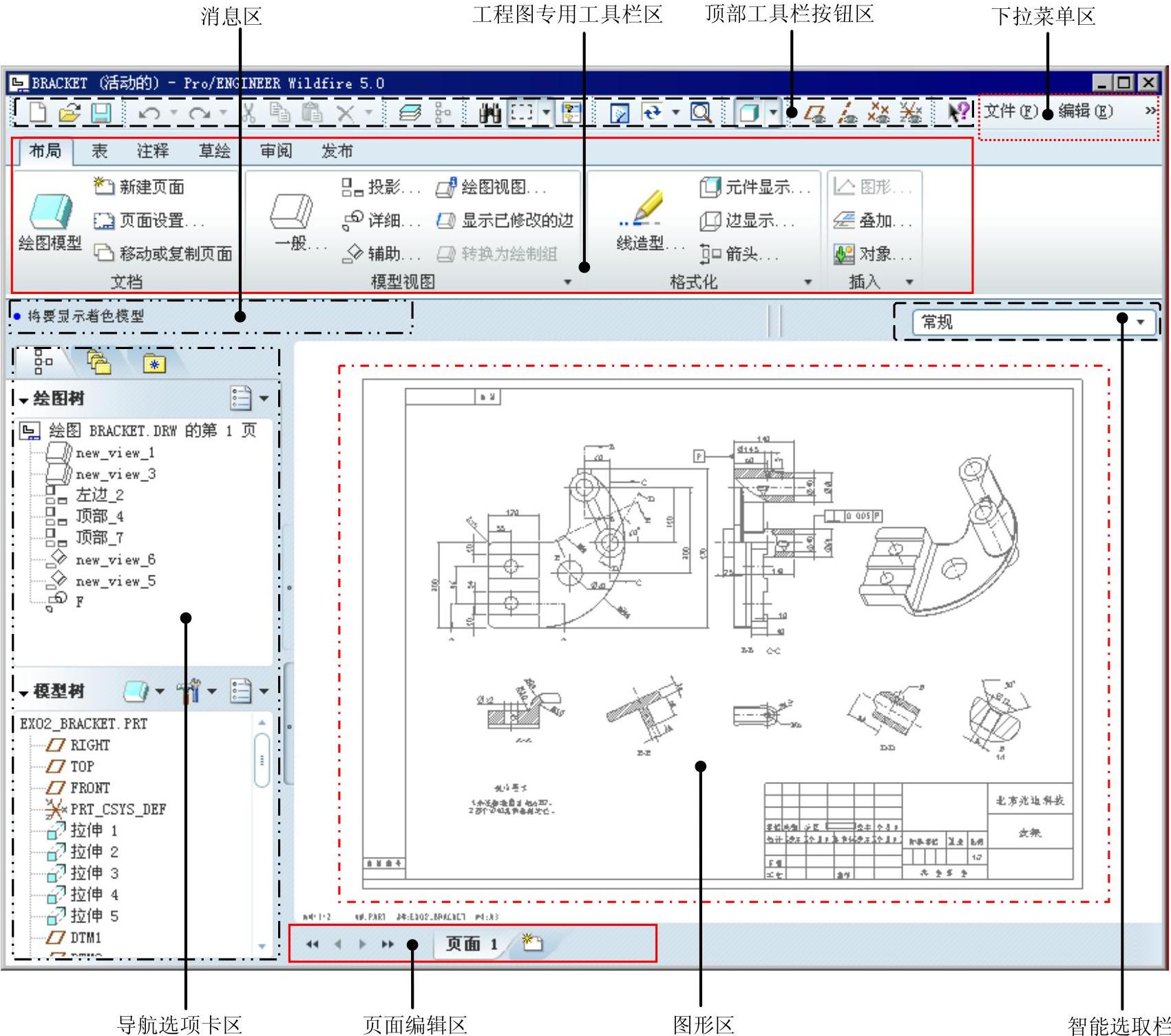The width and height of the screenshot is (1171, 1036).
Task: Save the drawing with the floppy disk icon
Action: tap(102, 112)
